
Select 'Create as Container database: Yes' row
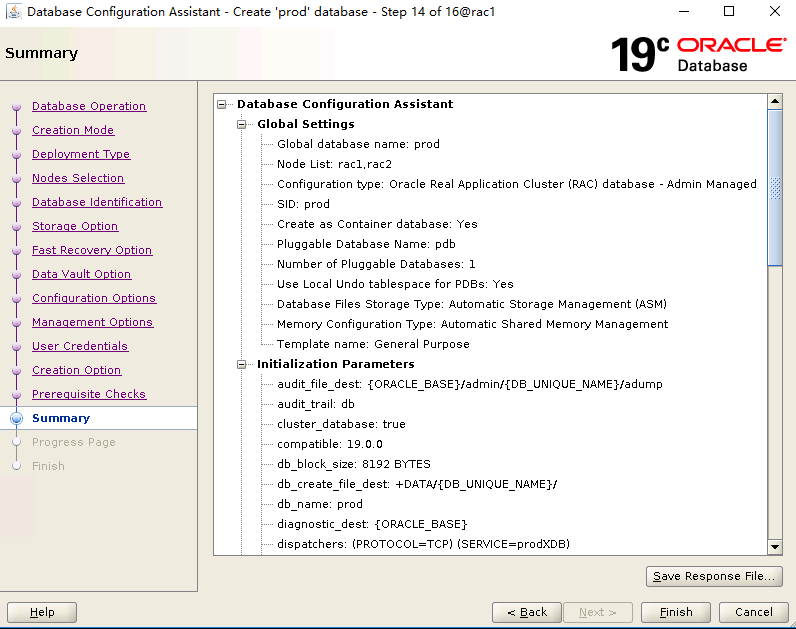tap(377, 224)
